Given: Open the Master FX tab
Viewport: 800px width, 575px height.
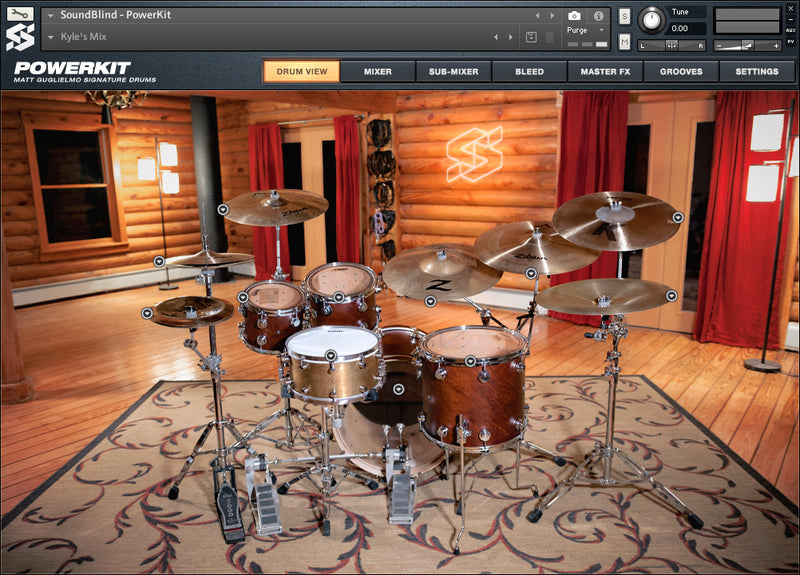Looking at the screenshot, I should pyautogui.click(x=605, y=71).
